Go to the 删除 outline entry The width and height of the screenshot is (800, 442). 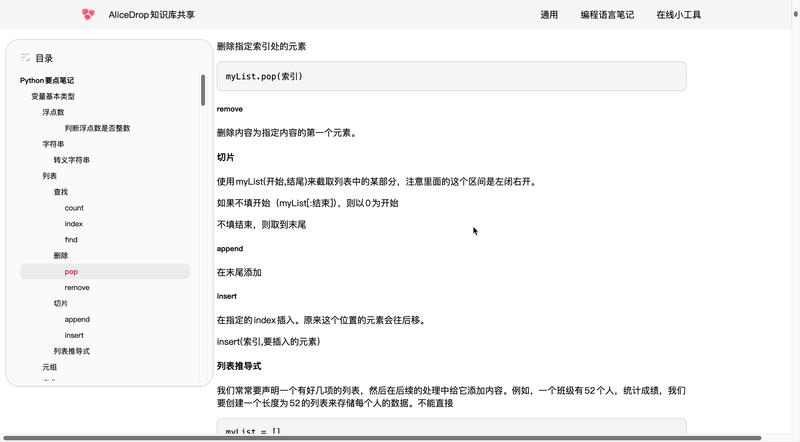pos(61,255)
